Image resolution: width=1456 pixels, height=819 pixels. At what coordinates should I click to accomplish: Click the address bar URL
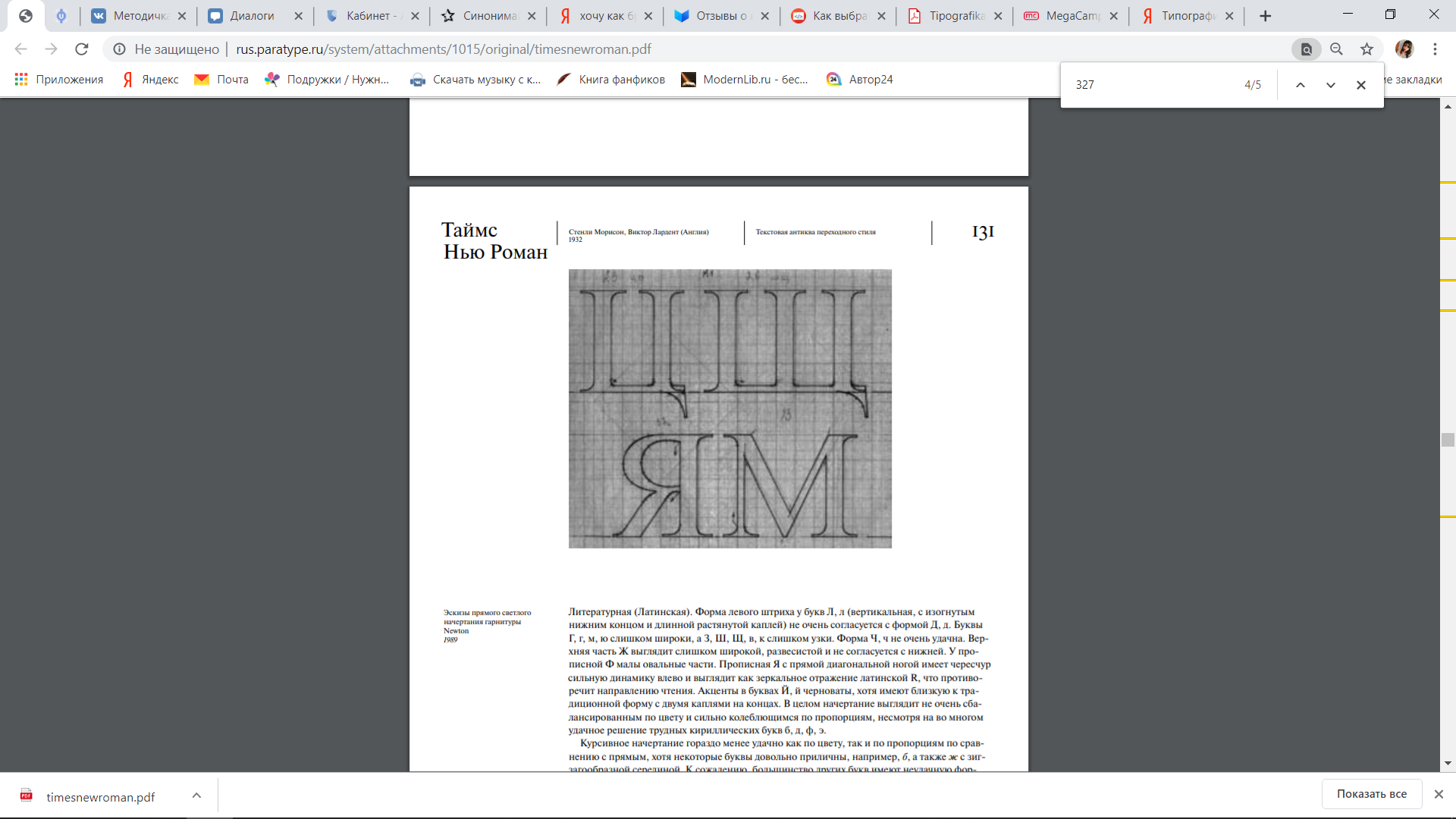click(x=444, y=49)
